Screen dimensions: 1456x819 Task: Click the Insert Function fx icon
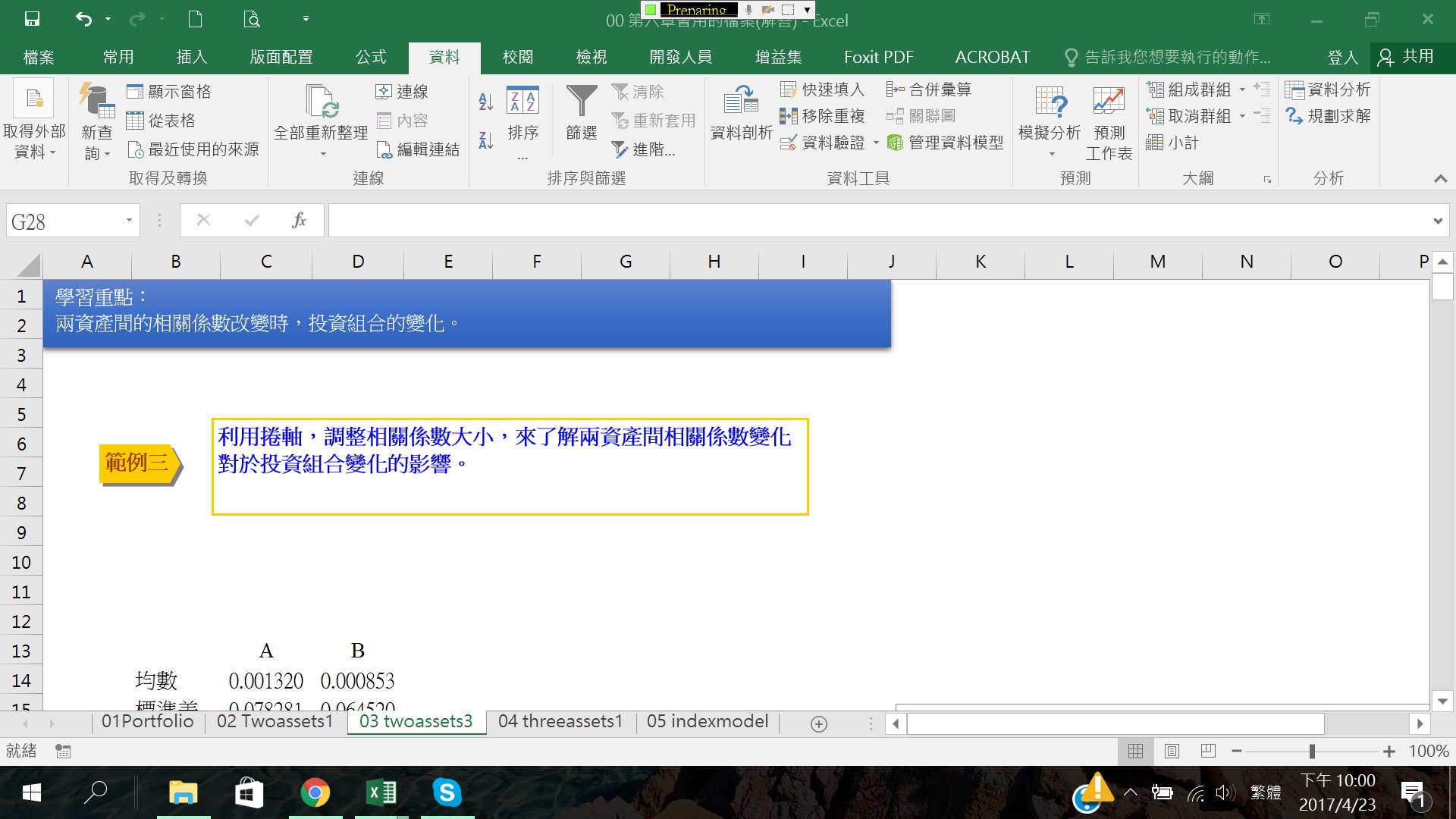[x=299, y=220]
